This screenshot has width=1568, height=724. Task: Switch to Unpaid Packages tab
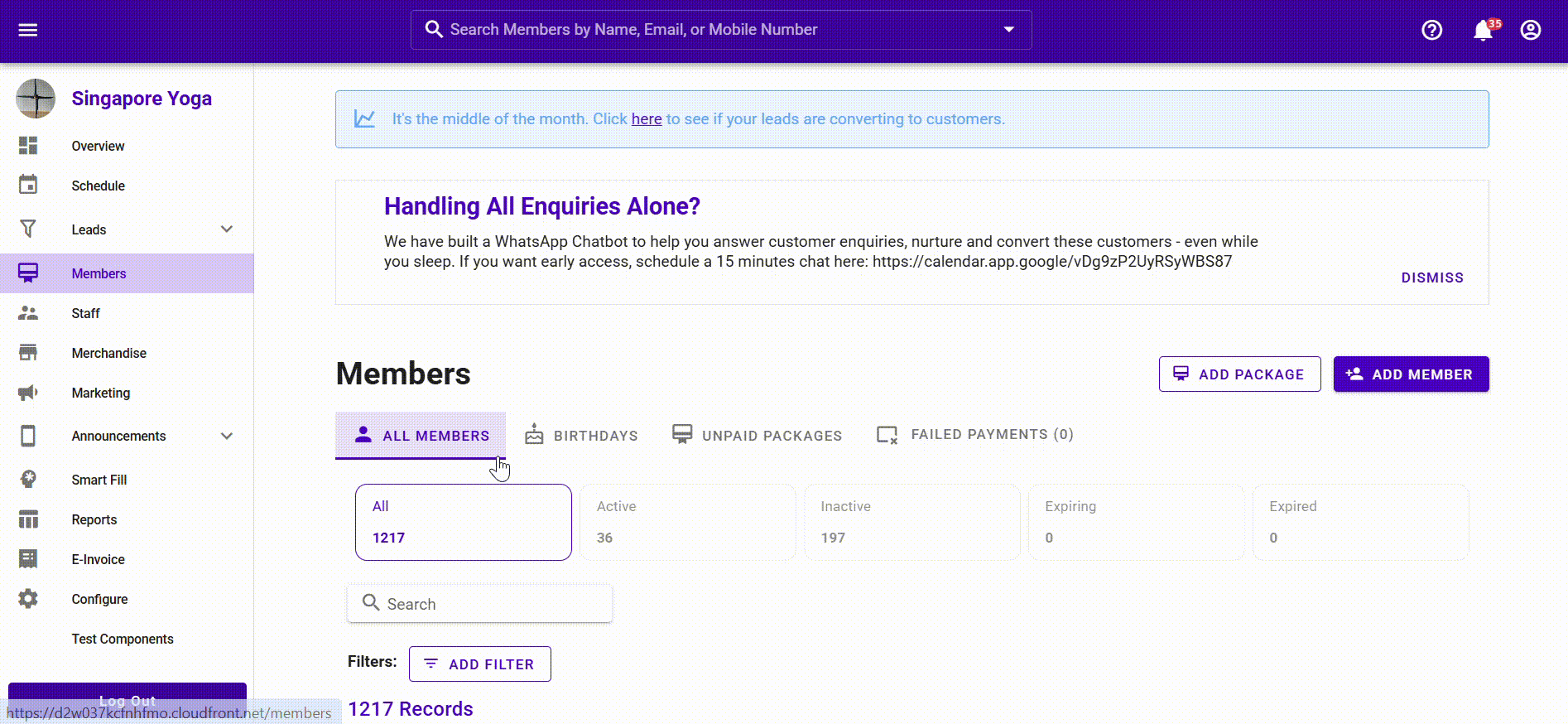pyautogui.click(x=757, y=435)
